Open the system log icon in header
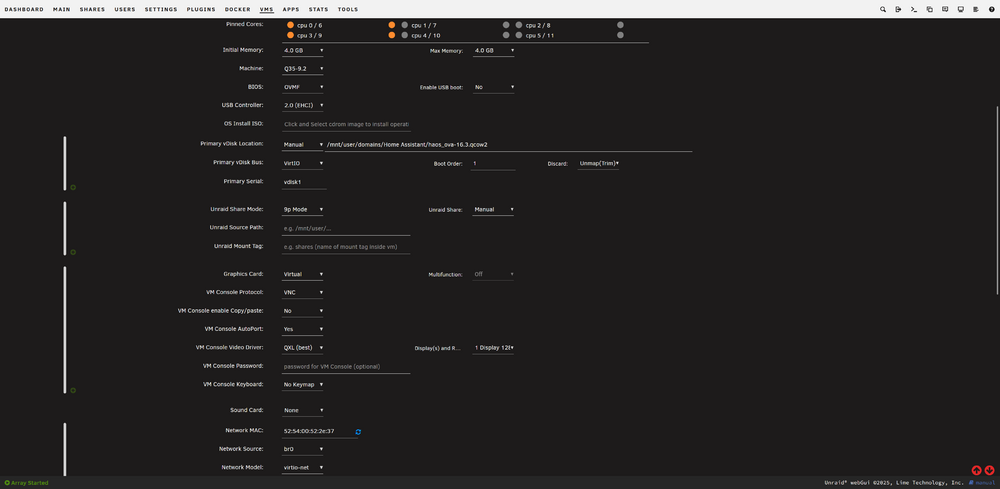This screenshot has height=489, width=1000. click(976, 10)
